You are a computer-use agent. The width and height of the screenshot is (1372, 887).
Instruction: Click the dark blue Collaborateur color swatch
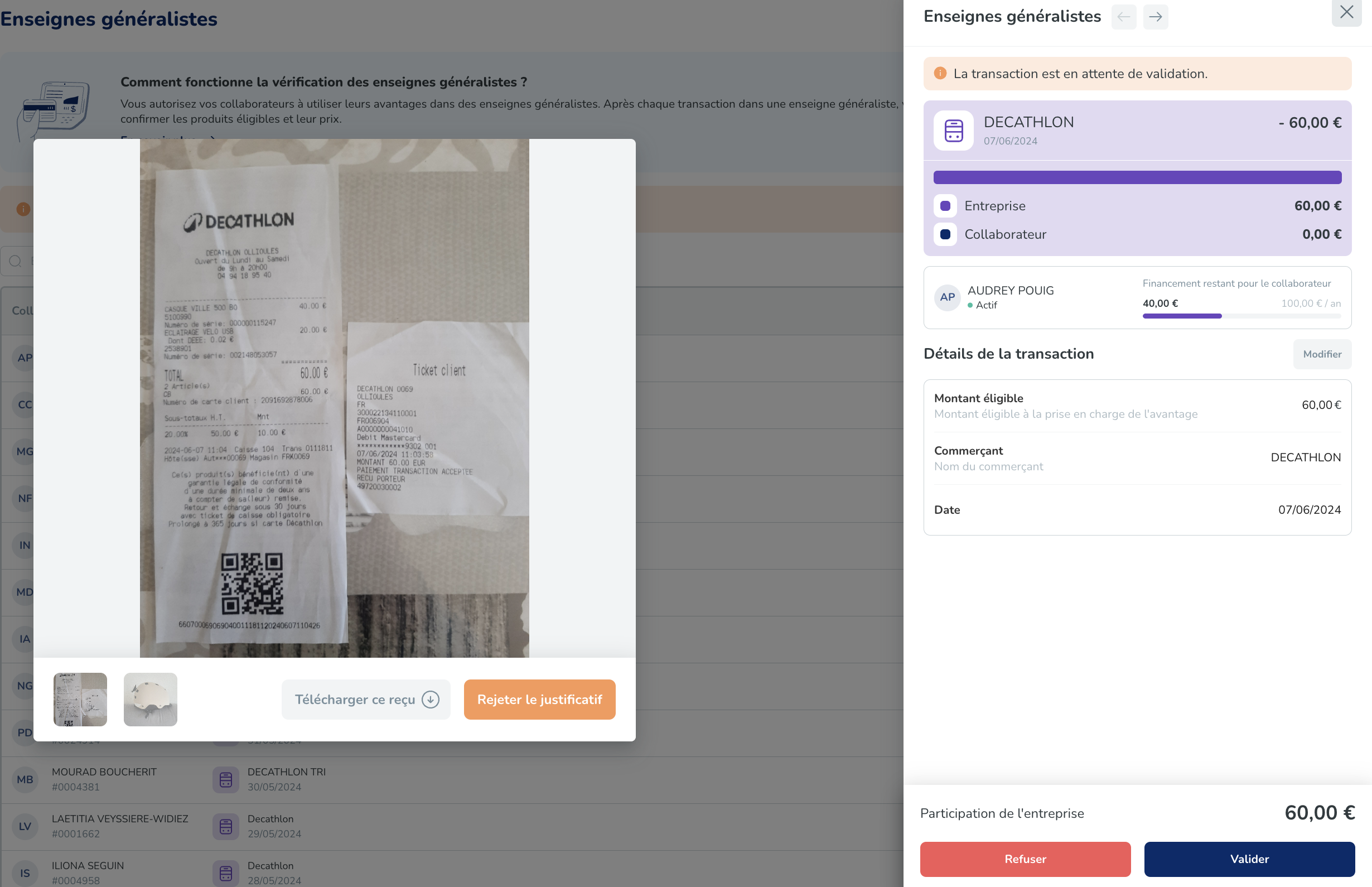pyautogui.click(x=945, y=234)
